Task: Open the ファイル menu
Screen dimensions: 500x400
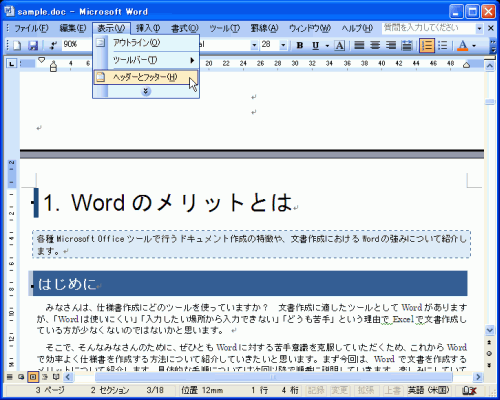Action: pyautogui.click(x=31, y=28)
